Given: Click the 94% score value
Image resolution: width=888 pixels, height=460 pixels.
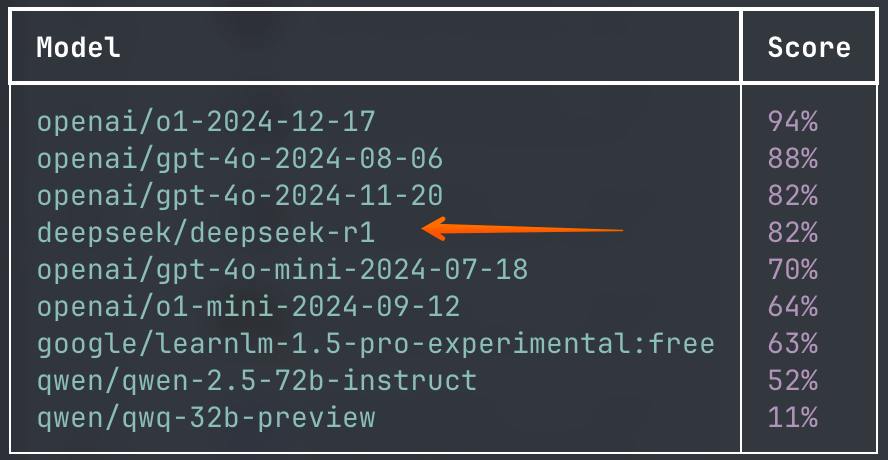Looking at the screenshot, I should click(793, 122).
